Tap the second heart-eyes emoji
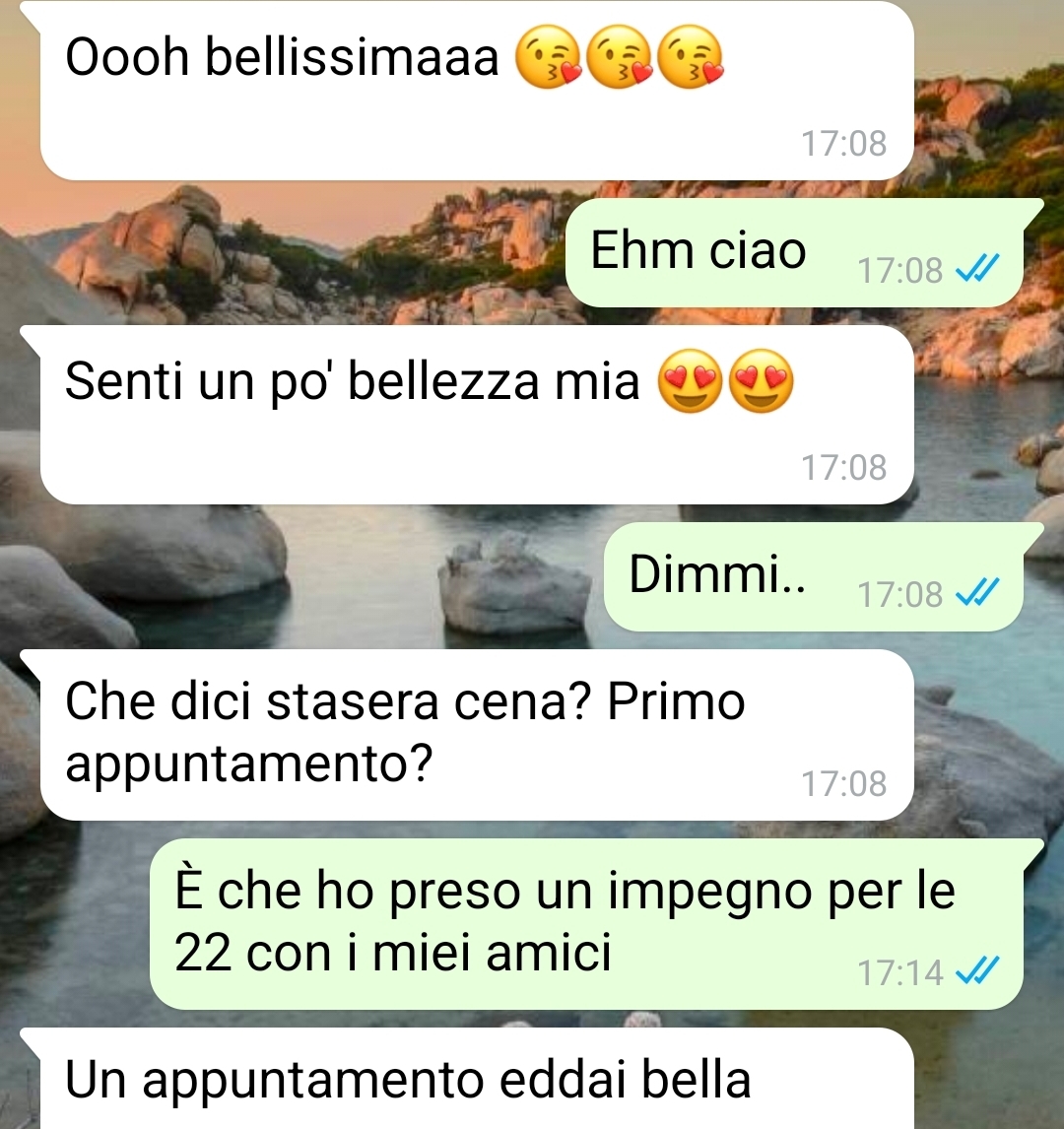The image size is (1064, 1129). click(x=762, y=381)
